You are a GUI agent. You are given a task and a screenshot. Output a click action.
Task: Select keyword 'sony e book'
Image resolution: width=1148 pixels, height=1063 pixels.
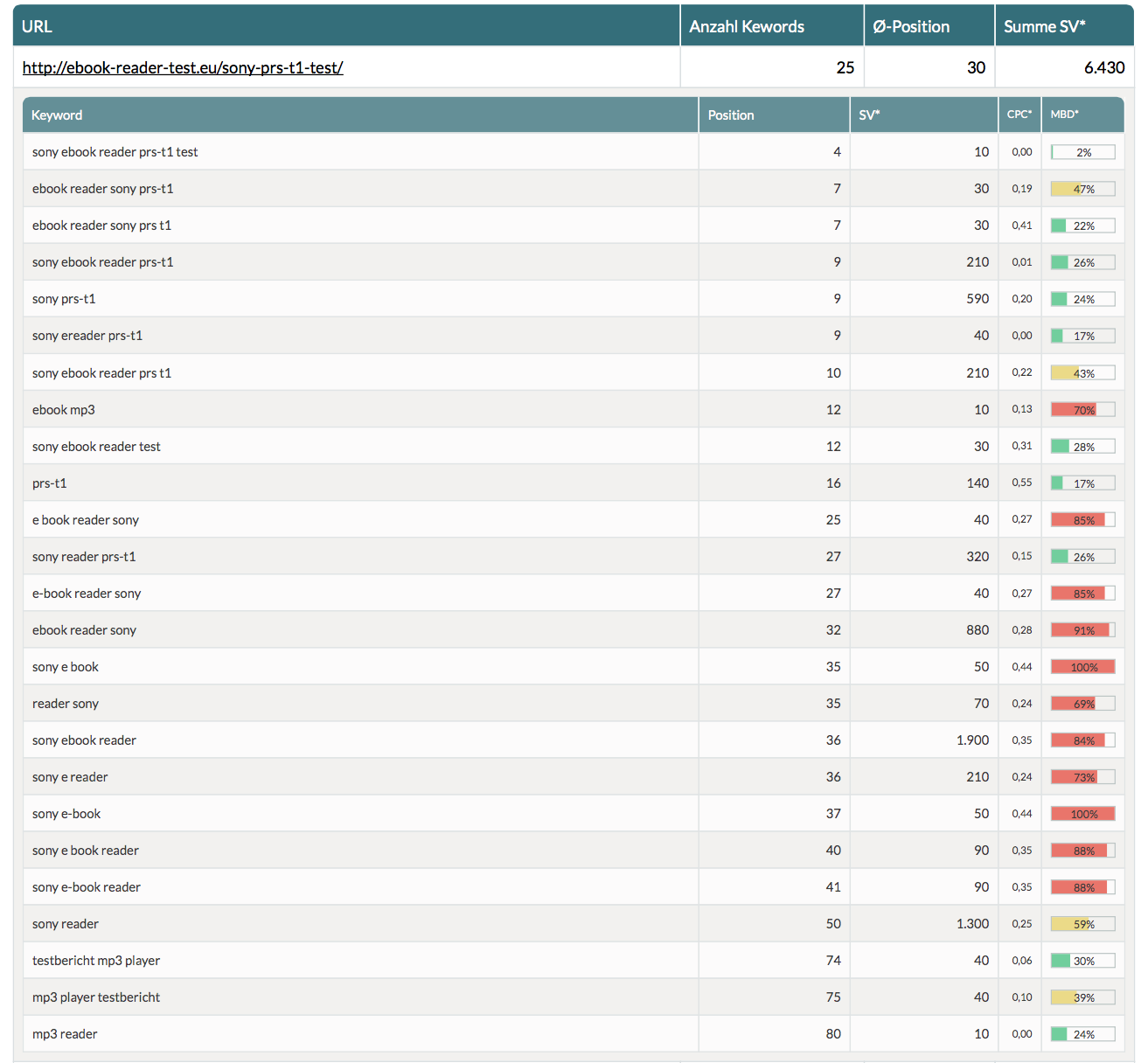[66, 666]
